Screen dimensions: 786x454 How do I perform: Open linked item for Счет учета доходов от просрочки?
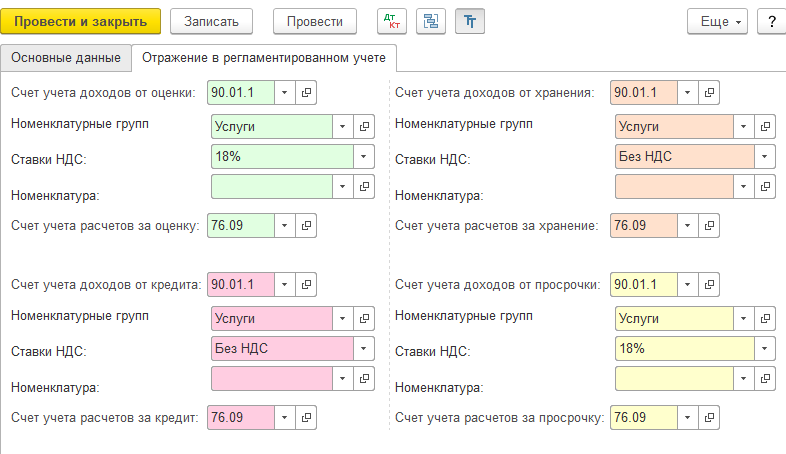(709, 285)
